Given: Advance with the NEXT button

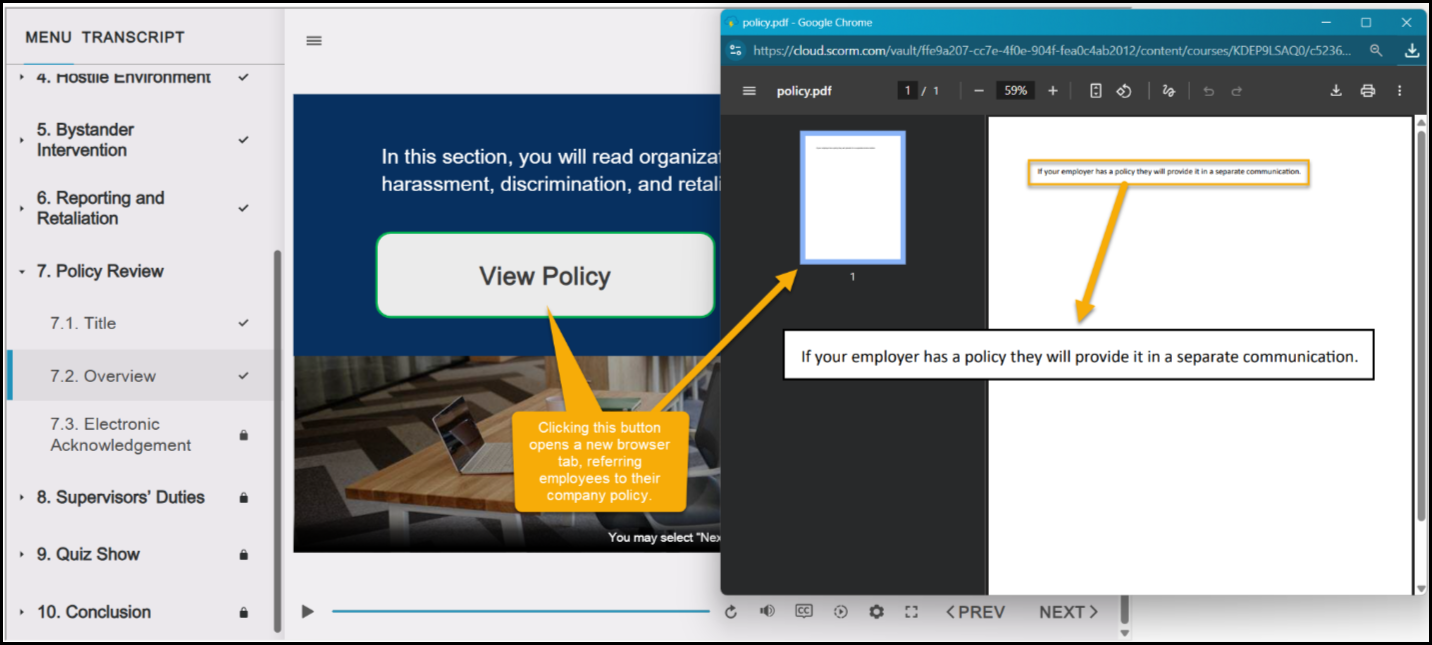Looking at the screenshot, I should [1068, 612].
